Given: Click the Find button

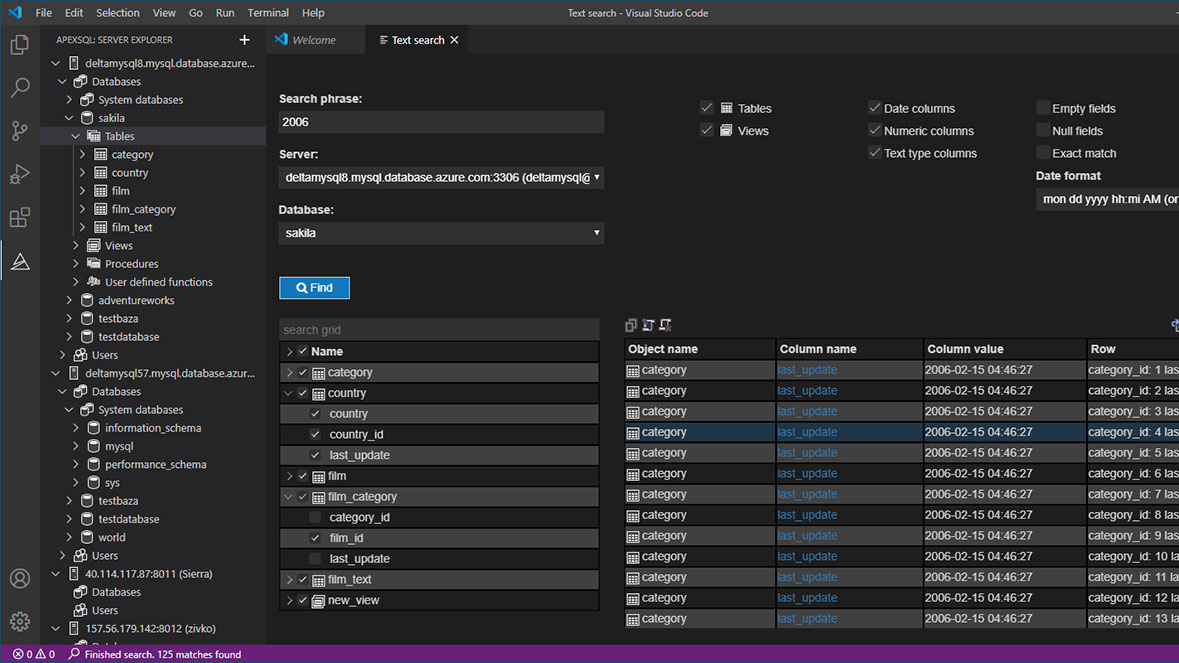Looking at the screenshot, I should coord(314,287).
